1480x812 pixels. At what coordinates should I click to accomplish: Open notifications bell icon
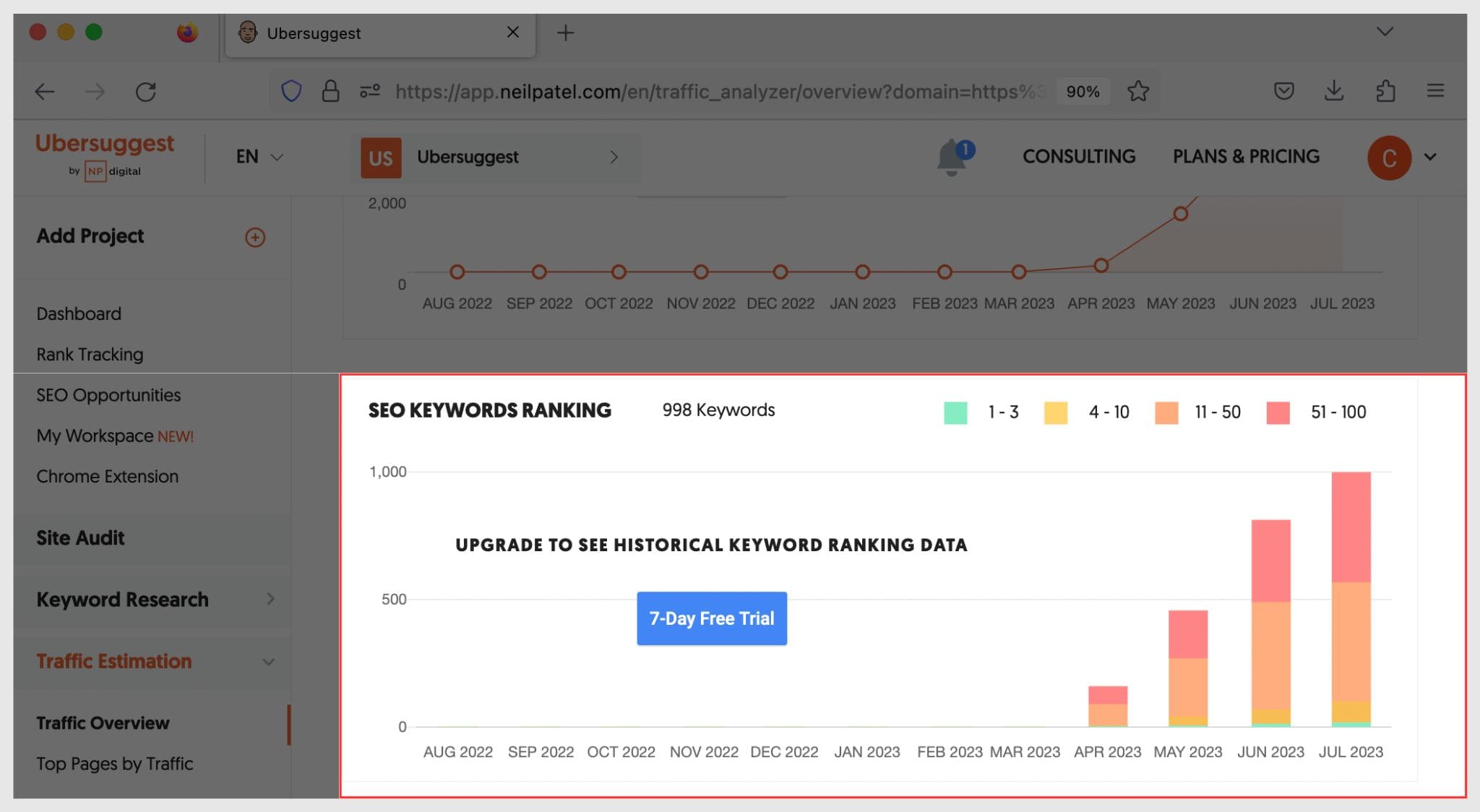point(954,157)
